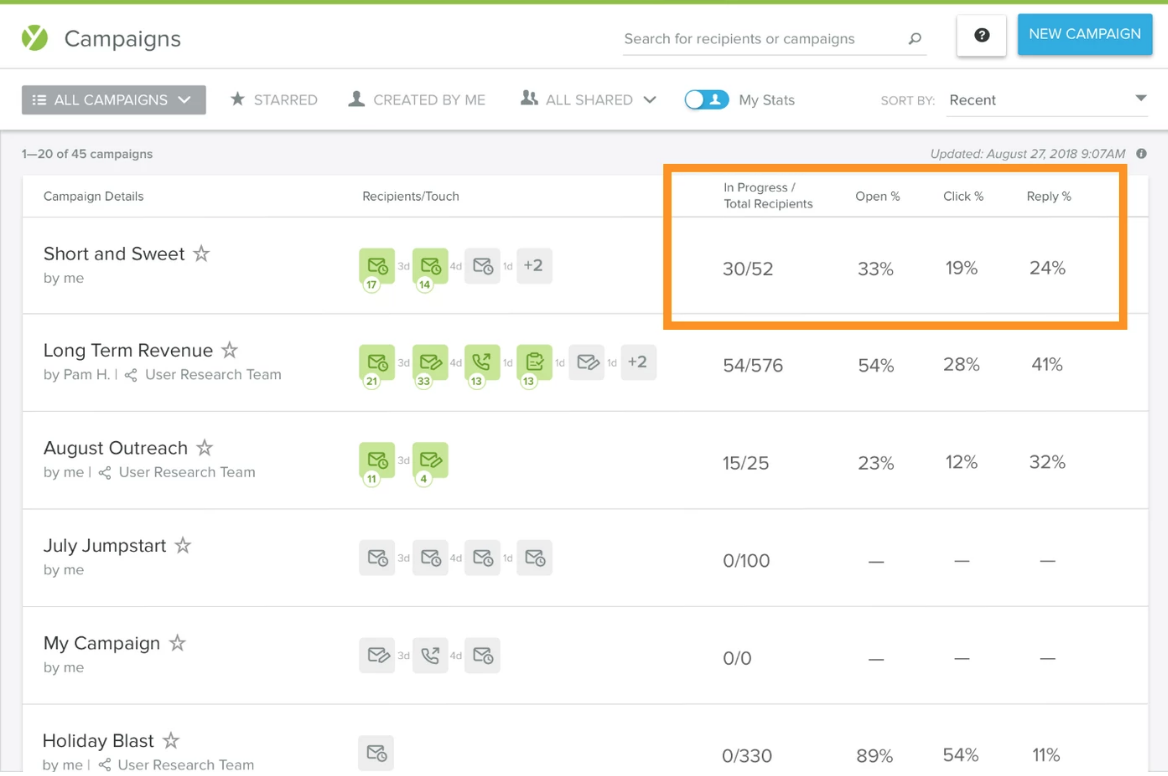The height and width of the screenshot is (776, 1168).
Task: Star the July Jumpstart campaign
Action: (182, 545)
